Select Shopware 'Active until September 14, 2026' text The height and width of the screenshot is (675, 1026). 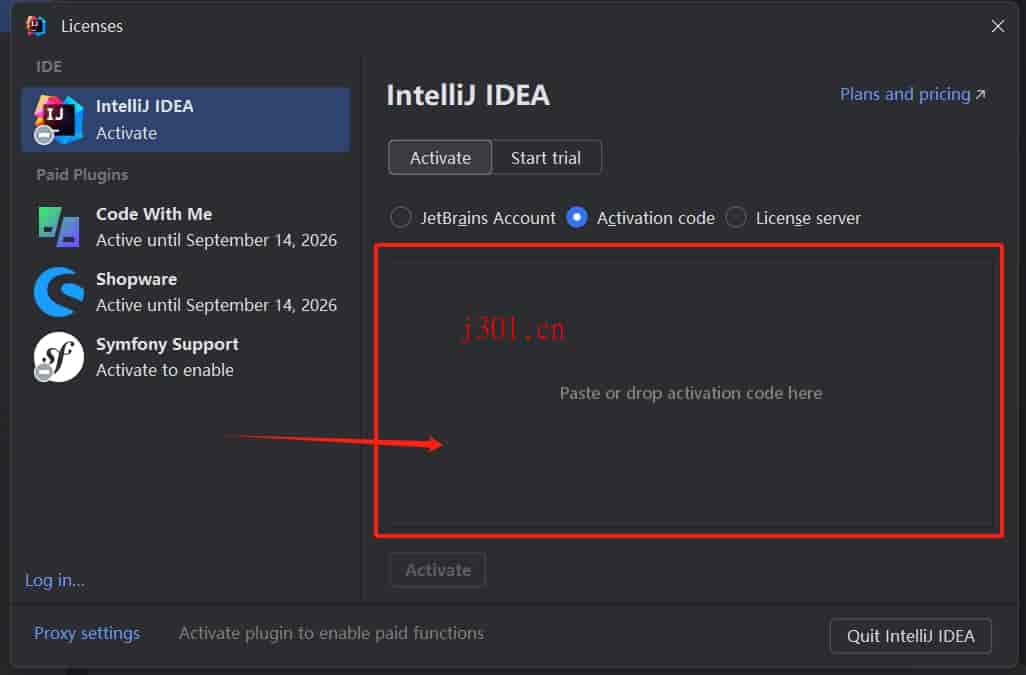click(x=217, y=305)
